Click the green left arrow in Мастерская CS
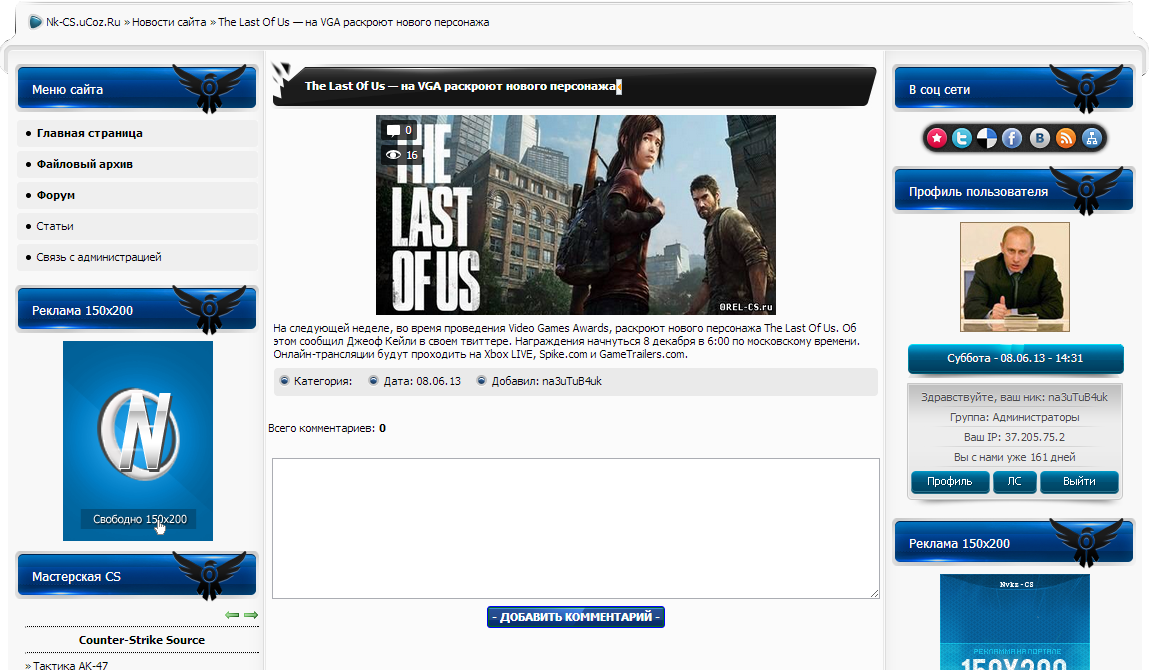 232,615
